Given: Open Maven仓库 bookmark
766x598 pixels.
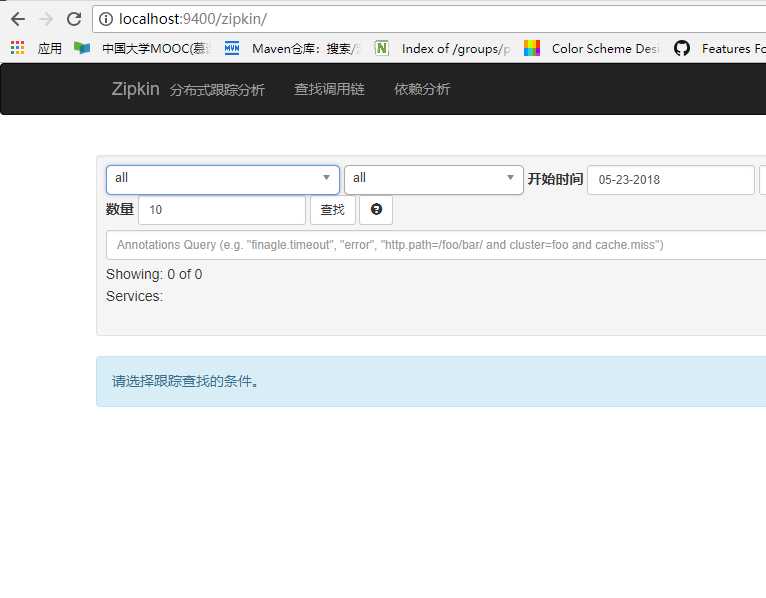Looking at the screenshot, I should point(292,48).
